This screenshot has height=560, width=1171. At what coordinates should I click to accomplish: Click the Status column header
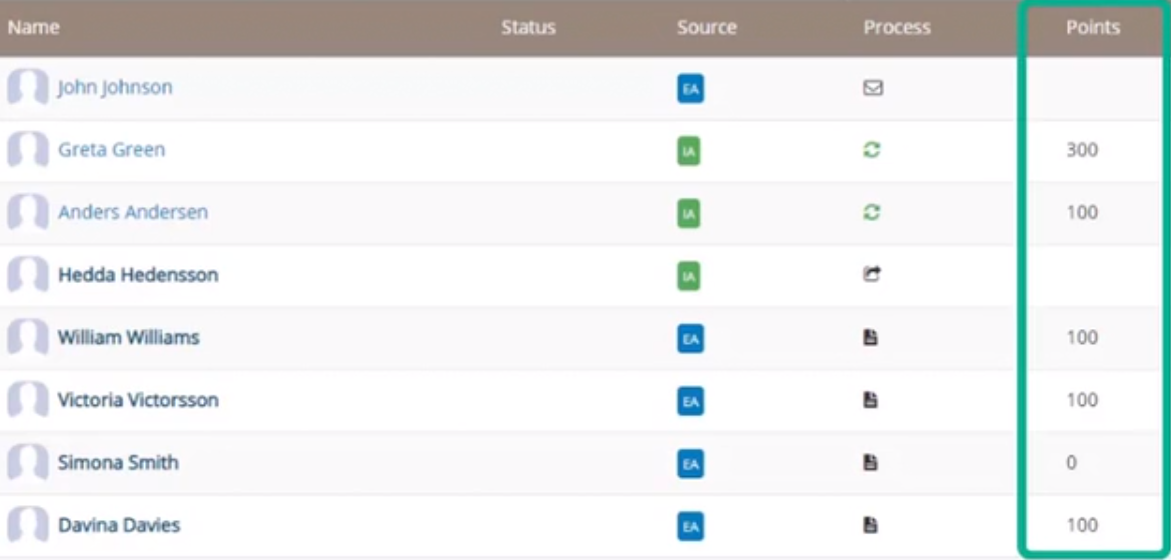point(528,28)
